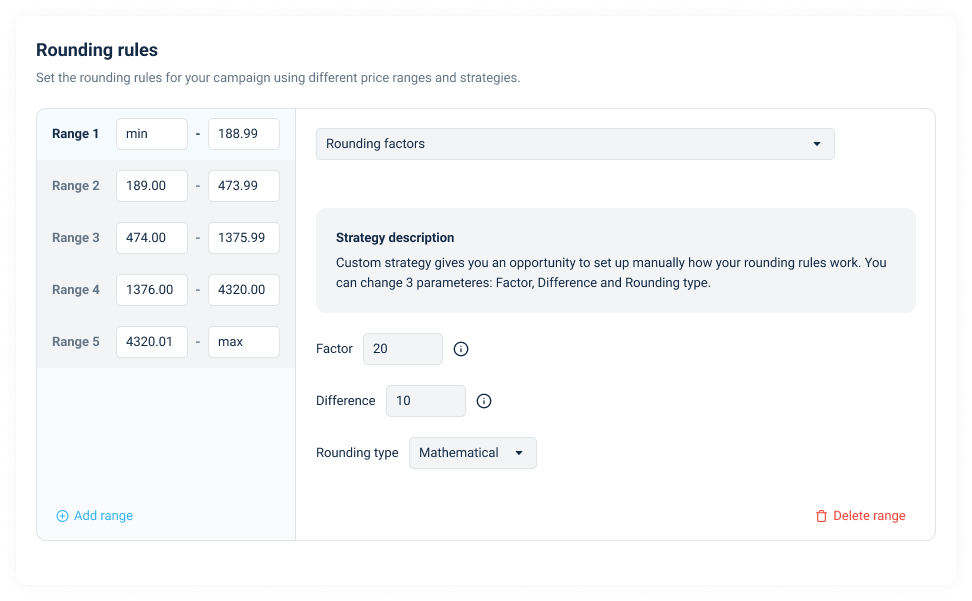Click the Add range link
The height and width of the screenshot is (601, 972).
coord(103,515)
